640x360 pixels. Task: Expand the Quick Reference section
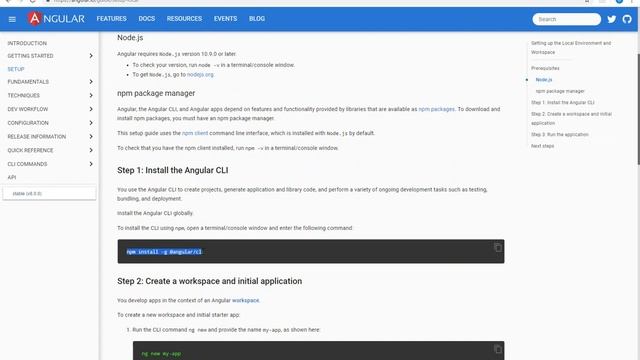pyautogui.click(x=50, y=151)
